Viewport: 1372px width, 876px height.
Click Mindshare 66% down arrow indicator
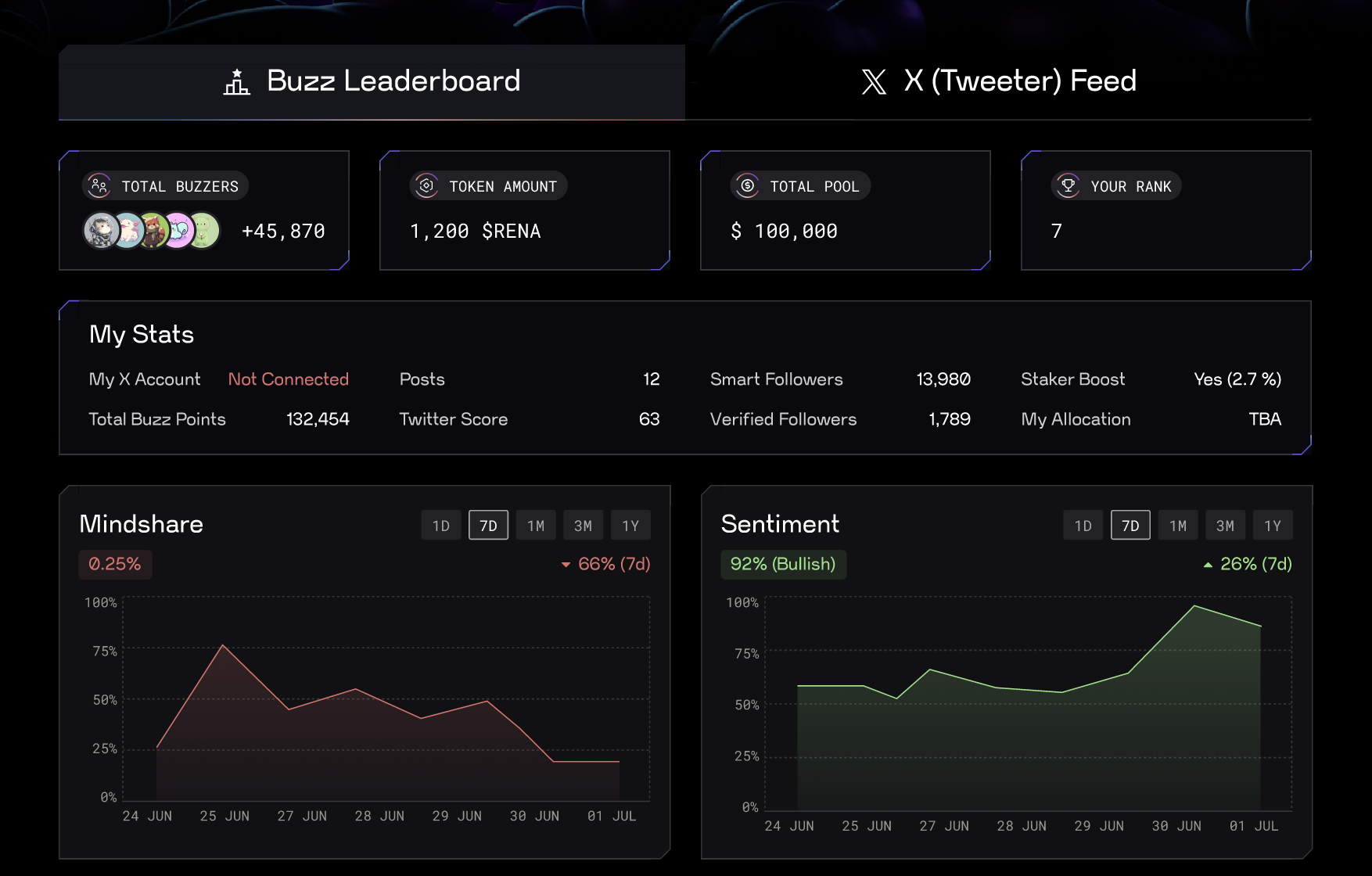(x=566, y=565)
